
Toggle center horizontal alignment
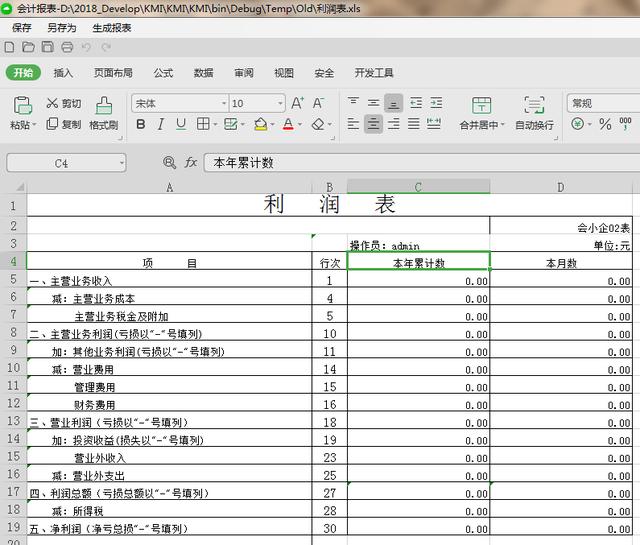pos(373,124)
